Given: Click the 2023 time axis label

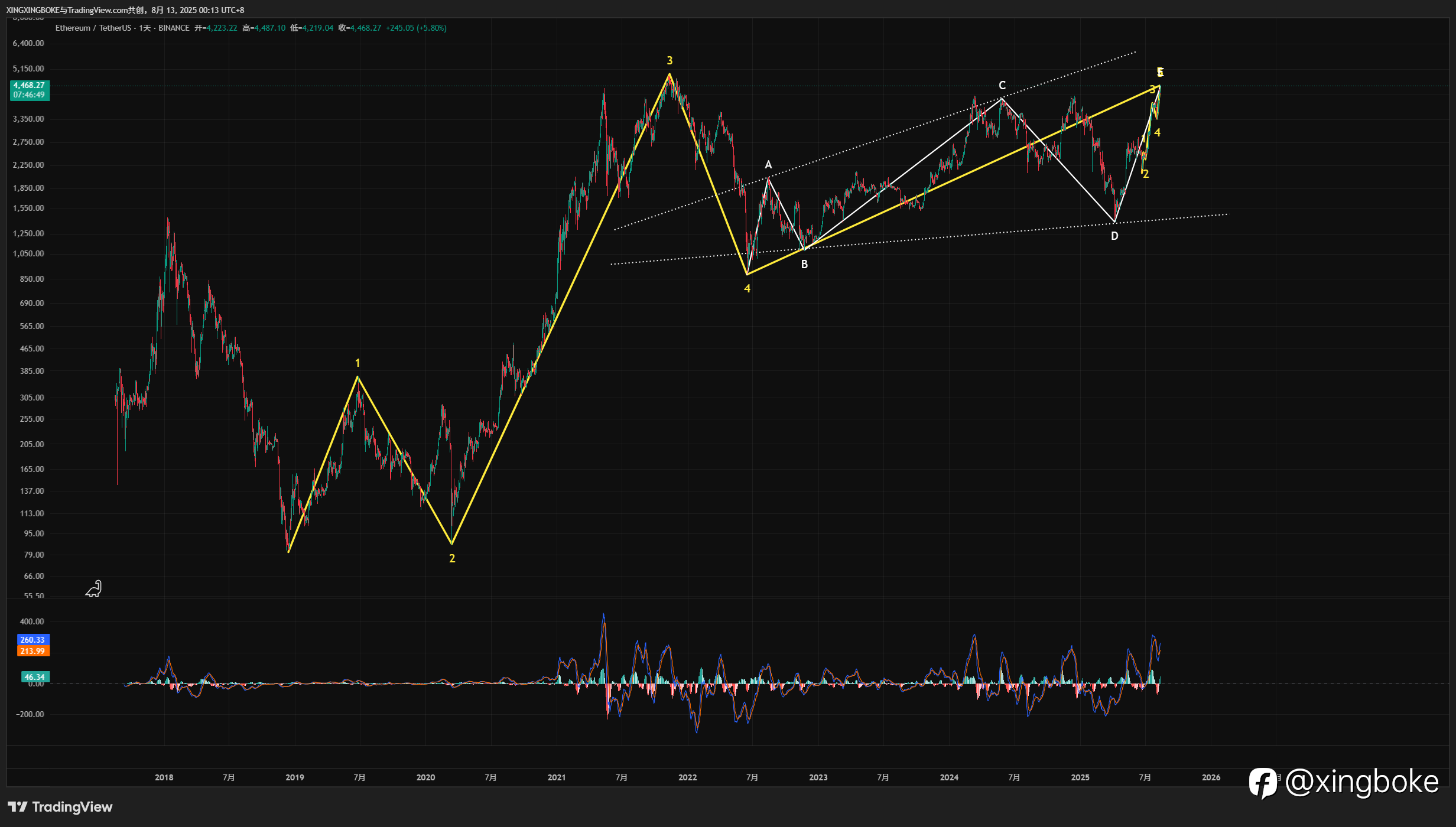Looking at the screenshot, I should pyautogui.click(x=818, y=778).
